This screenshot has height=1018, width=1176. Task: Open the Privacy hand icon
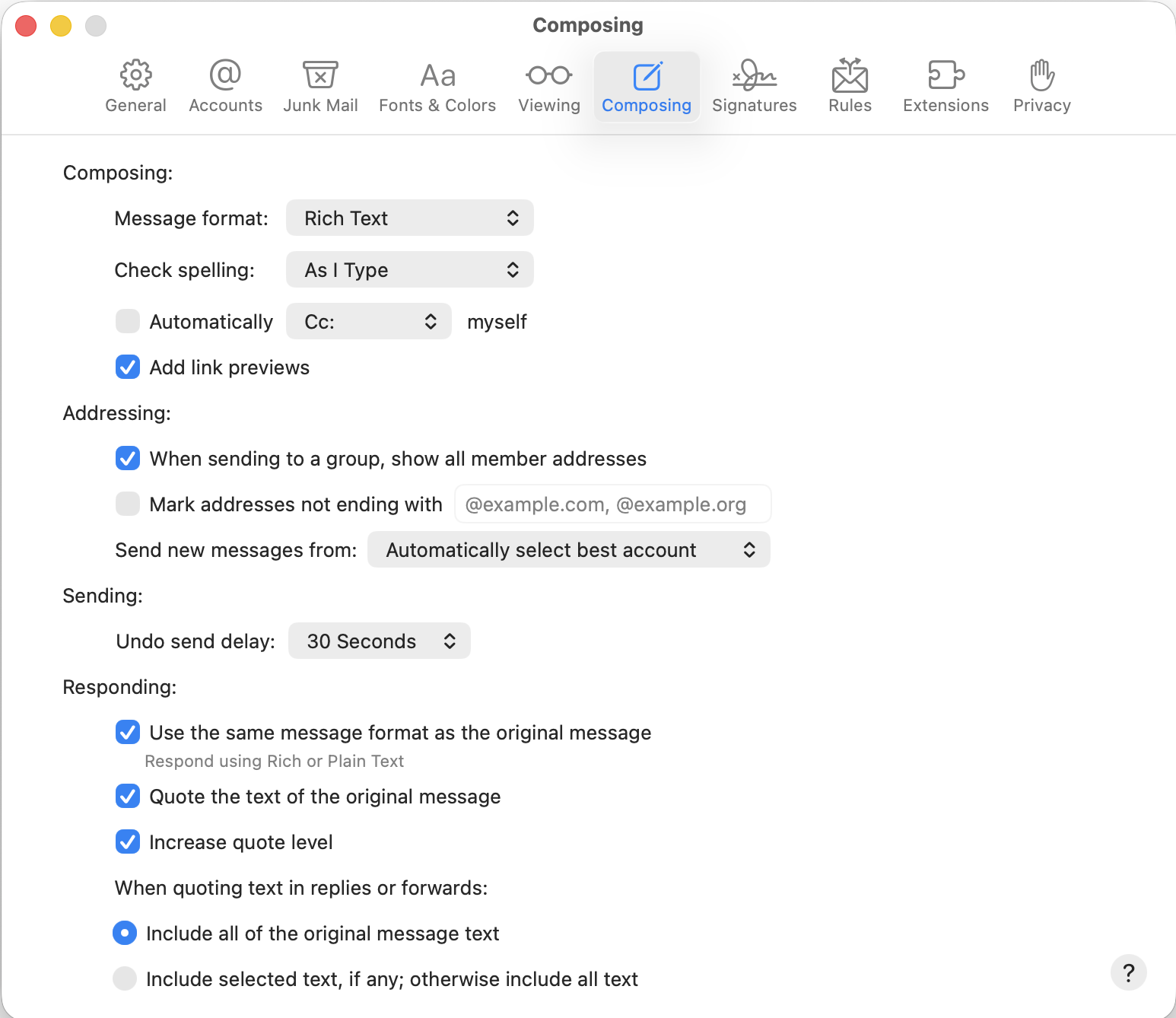pyautogui.click(x=1042, y=75)
